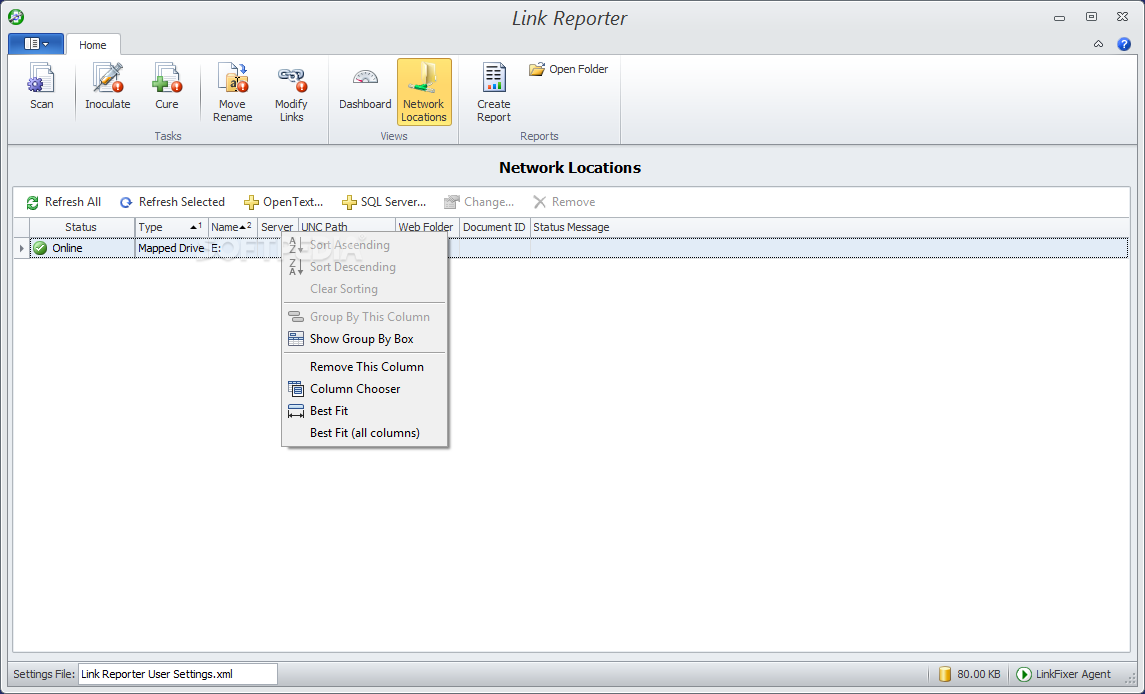Select the Network Locations view
The height and width of the screenshot is (694, 1145).
click(424, 92)
